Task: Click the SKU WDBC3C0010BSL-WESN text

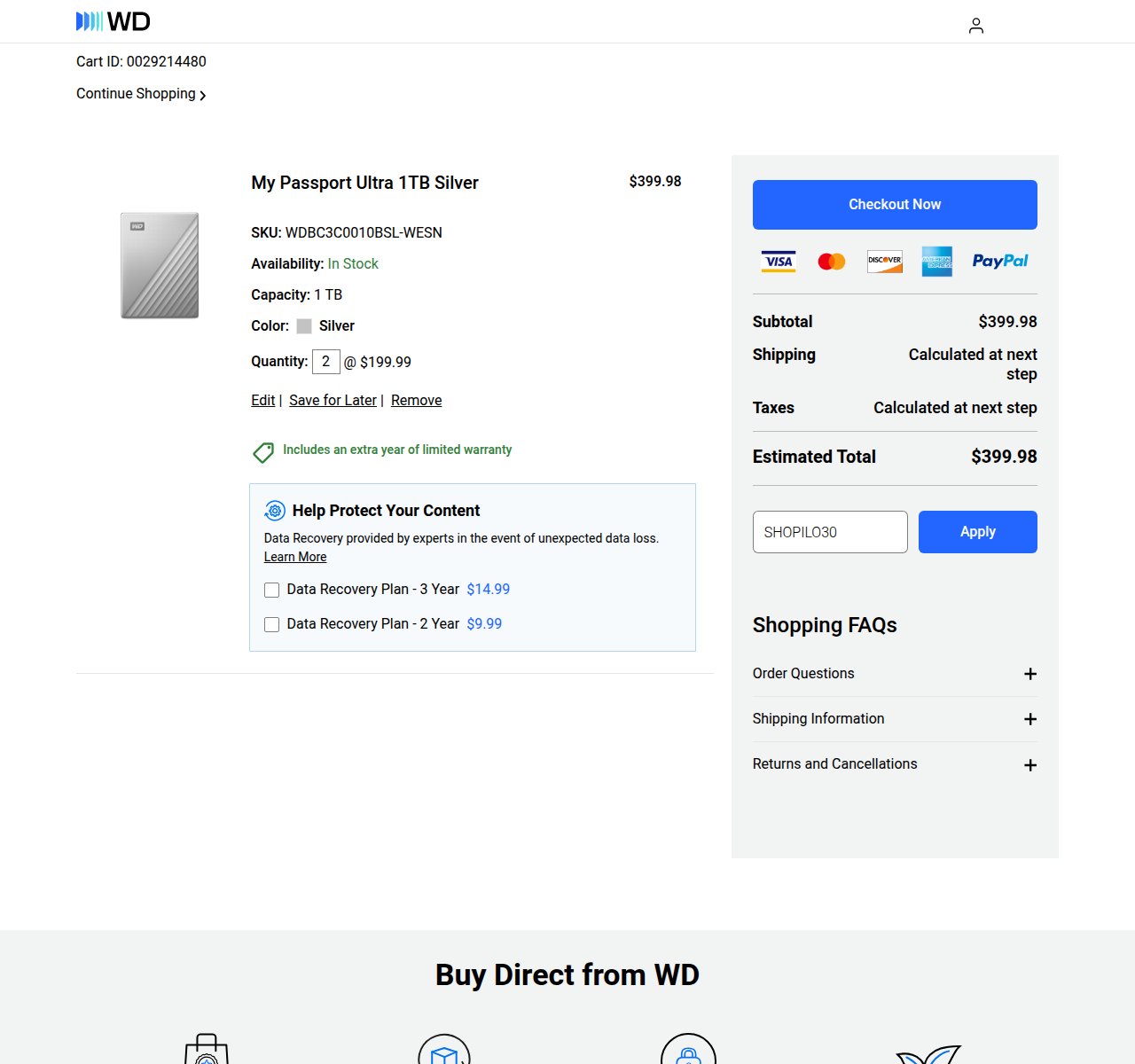Action: click(x=347, y=233)
